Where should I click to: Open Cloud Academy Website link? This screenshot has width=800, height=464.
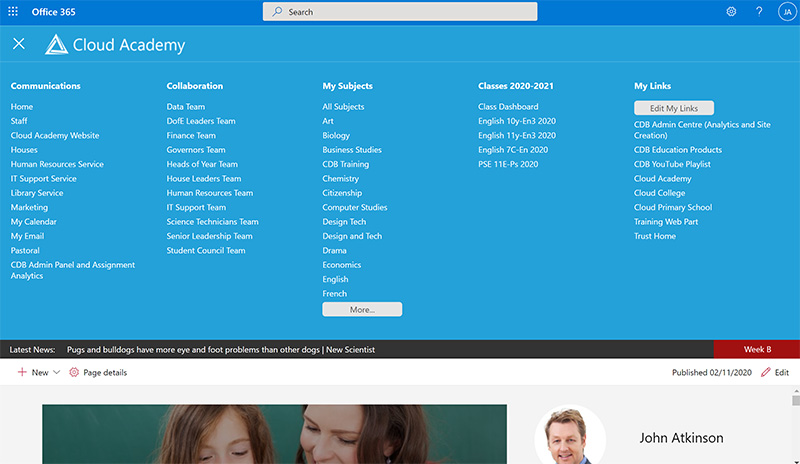pos(55,135)
